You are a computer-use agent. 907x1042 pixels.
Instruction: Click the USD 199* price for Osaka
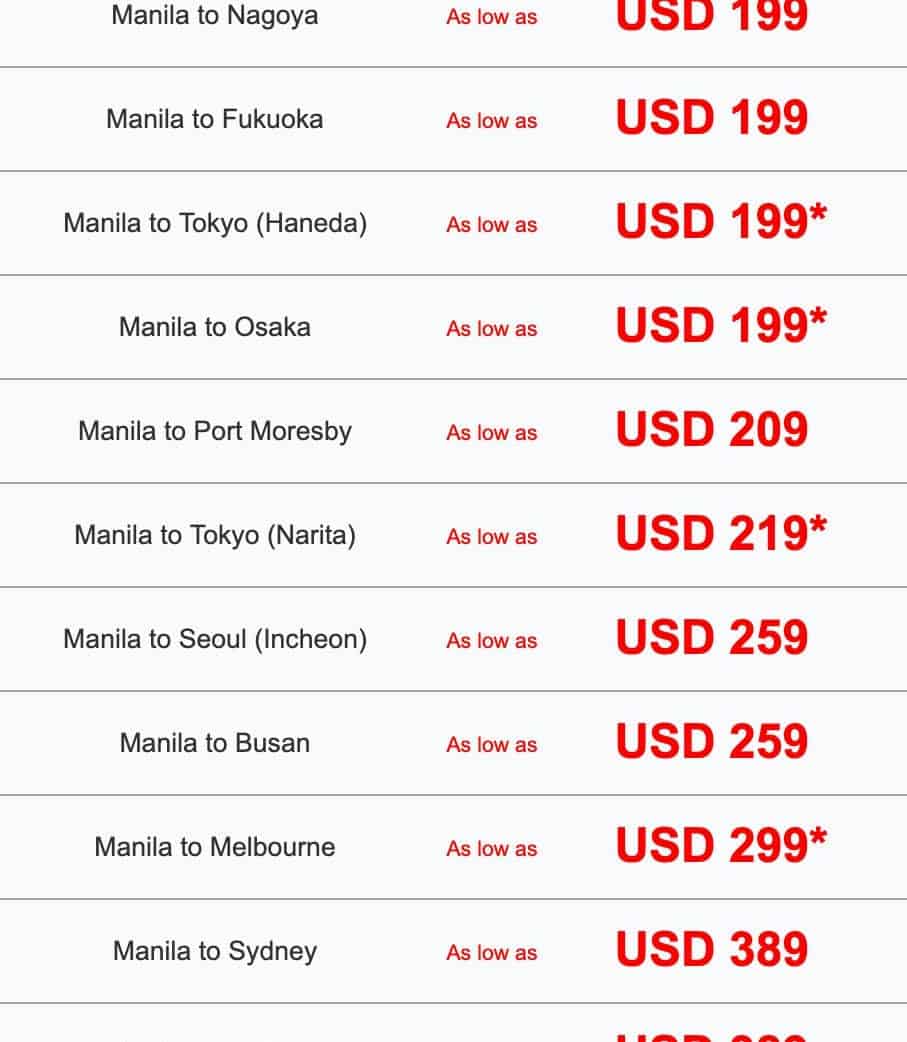click(721, 327)
